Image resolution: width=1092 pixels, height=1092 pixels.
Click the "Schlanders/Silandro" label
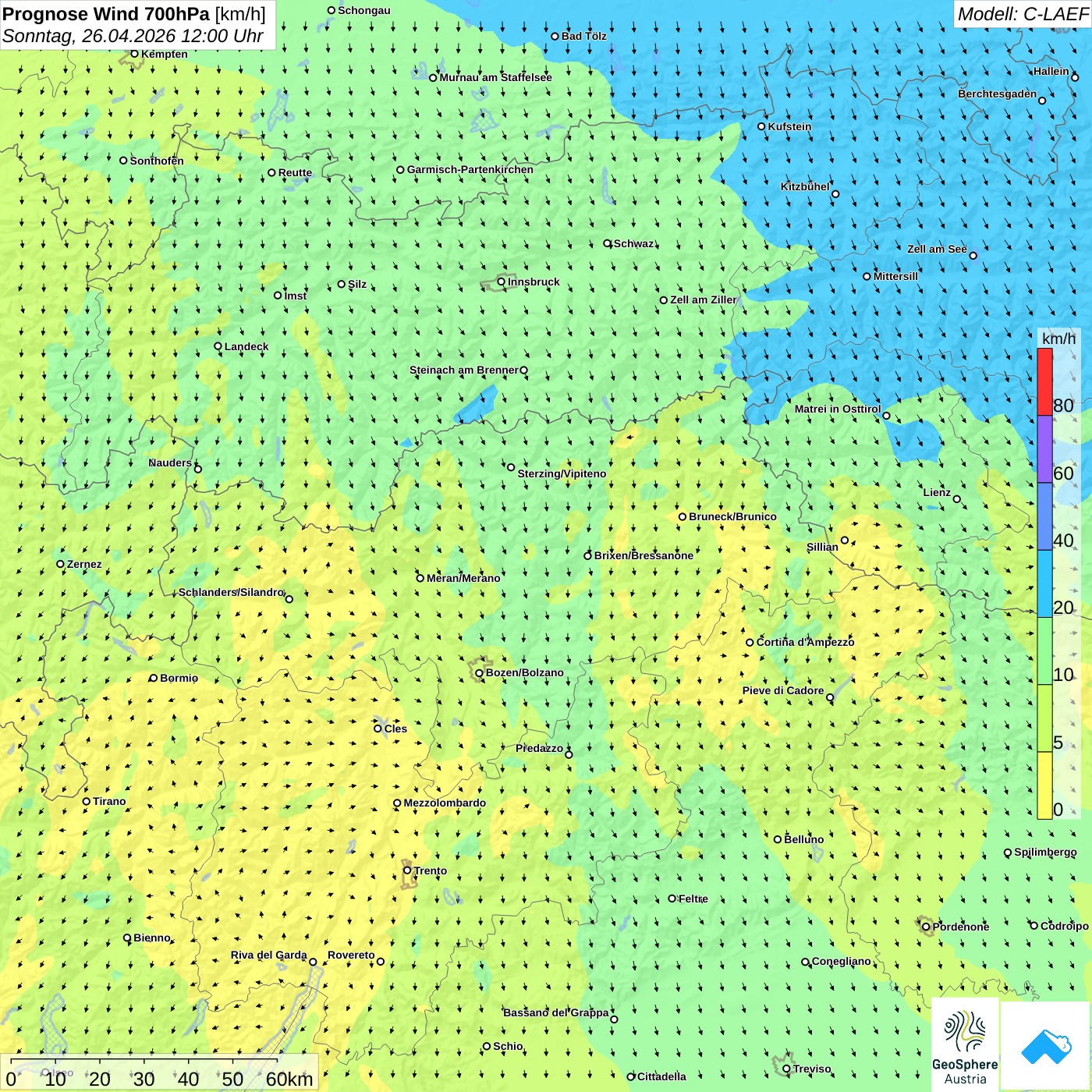click(232, 592)
